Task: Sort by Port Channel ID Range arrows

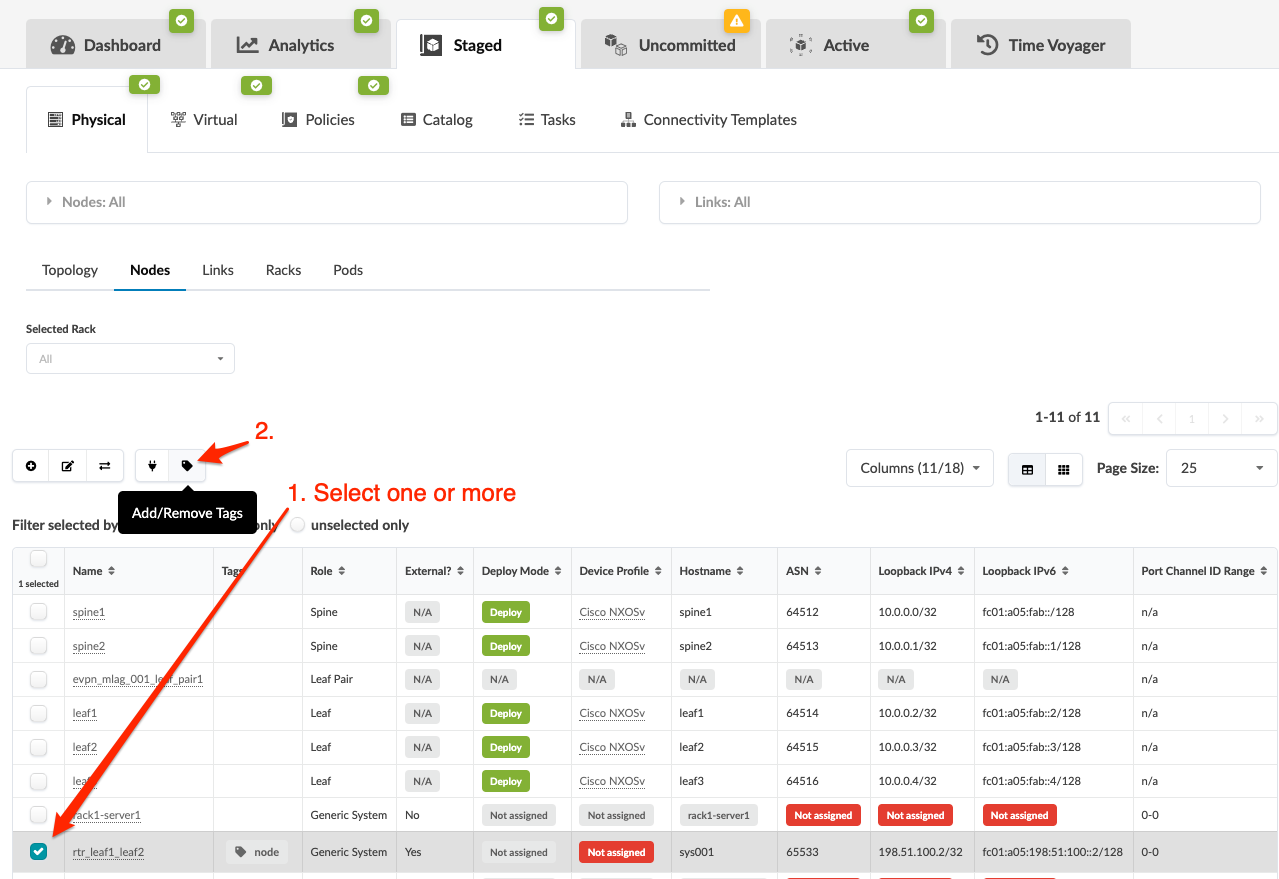Action: pos(1264,571)
